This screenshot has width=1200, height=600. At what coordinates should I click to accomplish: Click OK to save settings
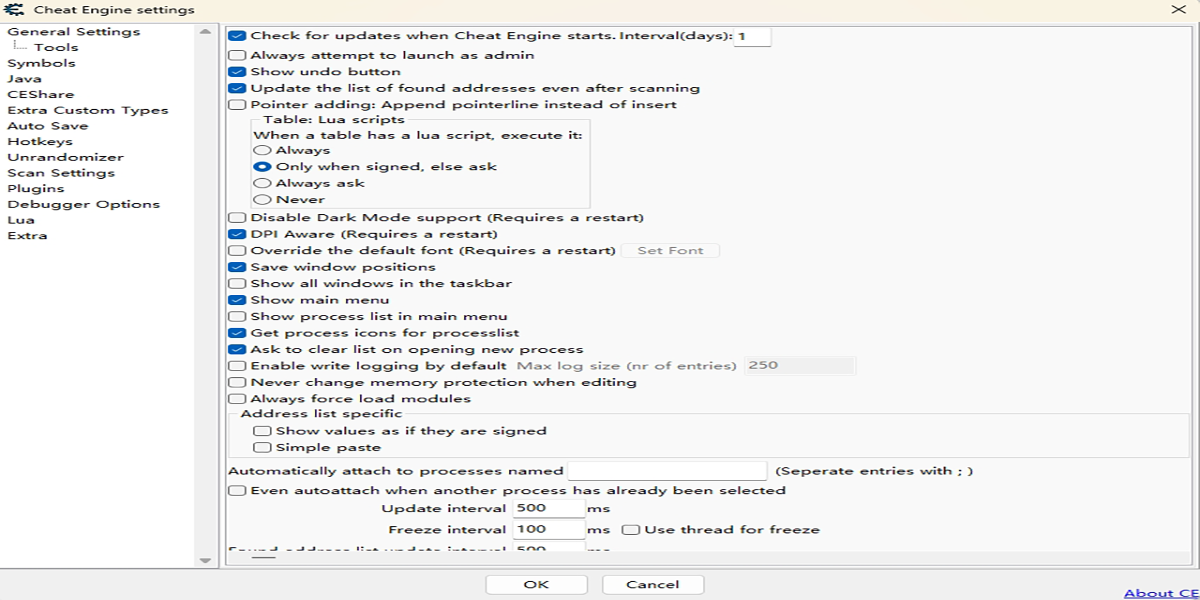click(x=536, y=585)
